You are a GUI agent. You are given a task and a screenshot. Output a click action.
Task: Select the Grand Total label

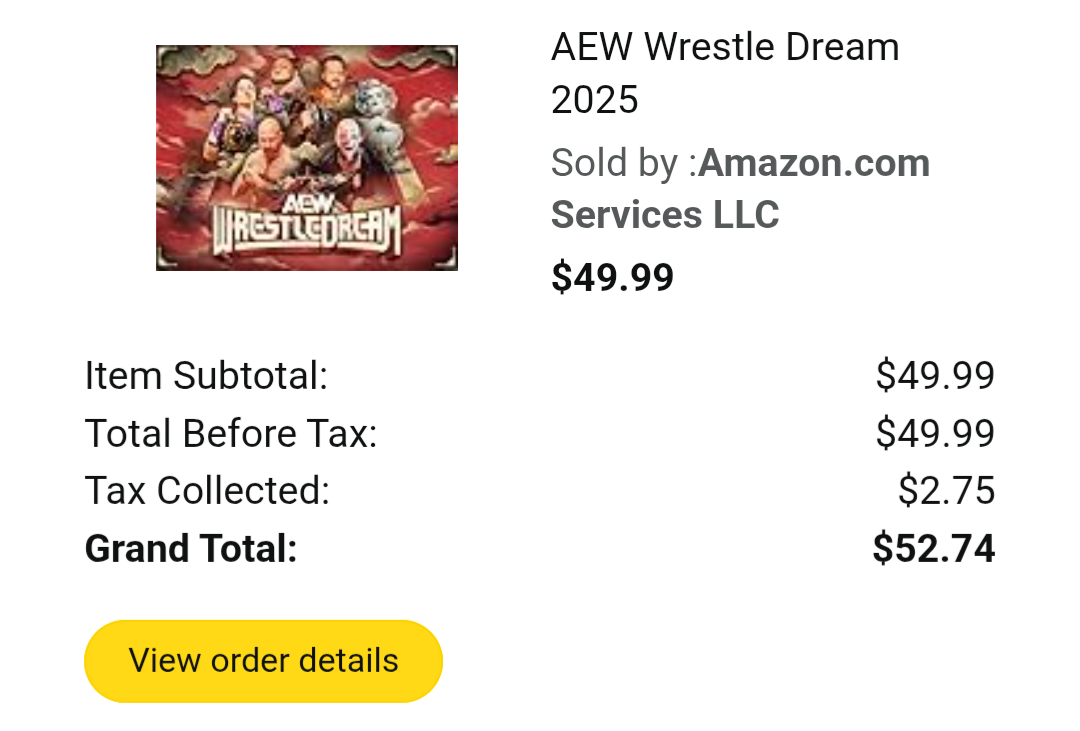(191, 549)
